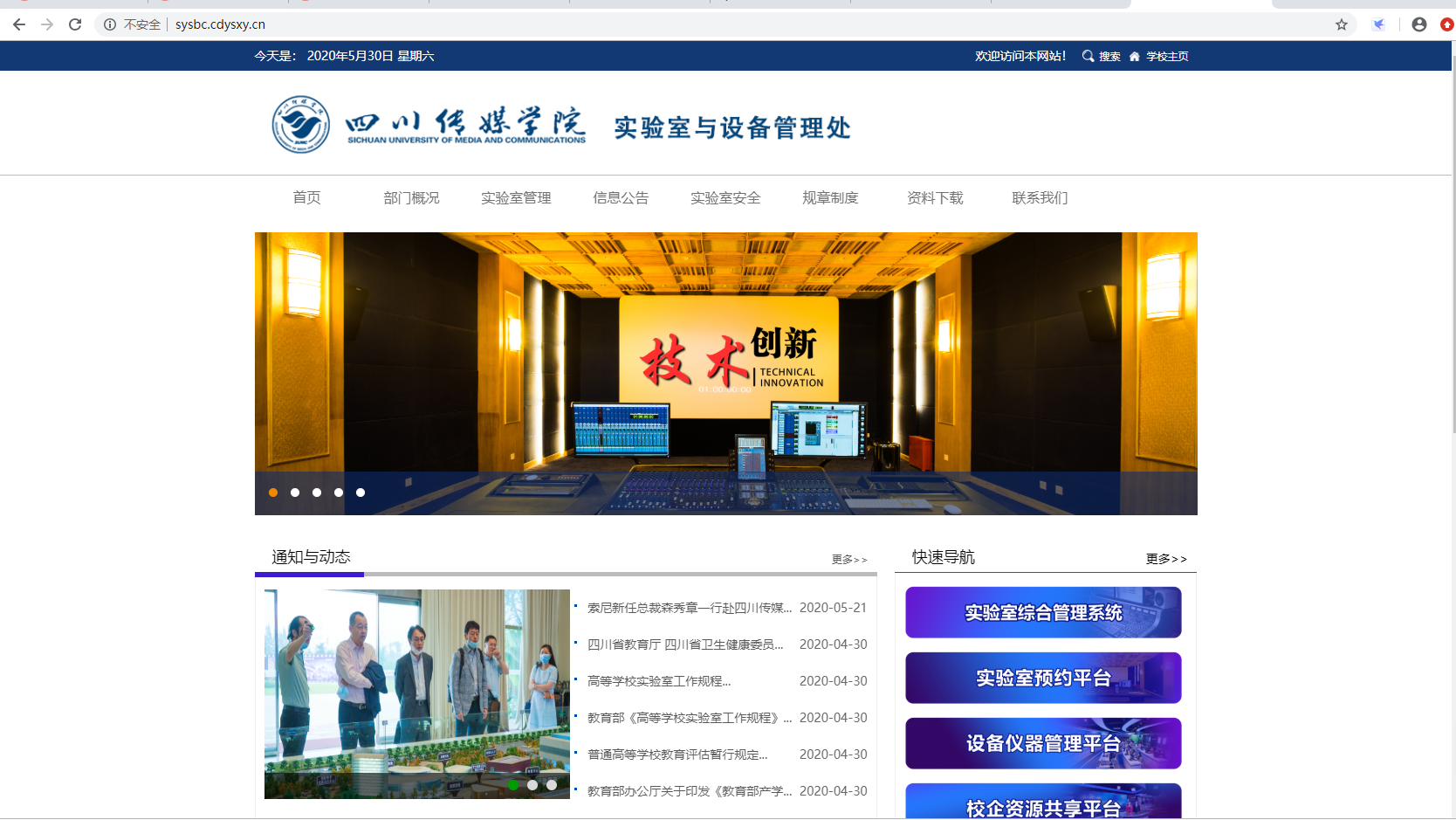
Task: Select the last banner slide dot
Action: (x=361, y=493)
